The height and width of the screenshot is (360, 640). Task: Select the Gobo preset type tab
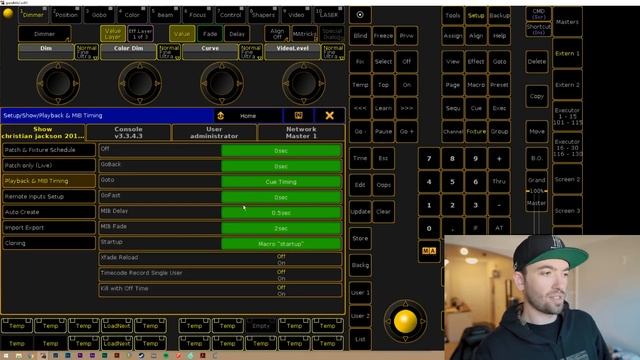point(99,15)
